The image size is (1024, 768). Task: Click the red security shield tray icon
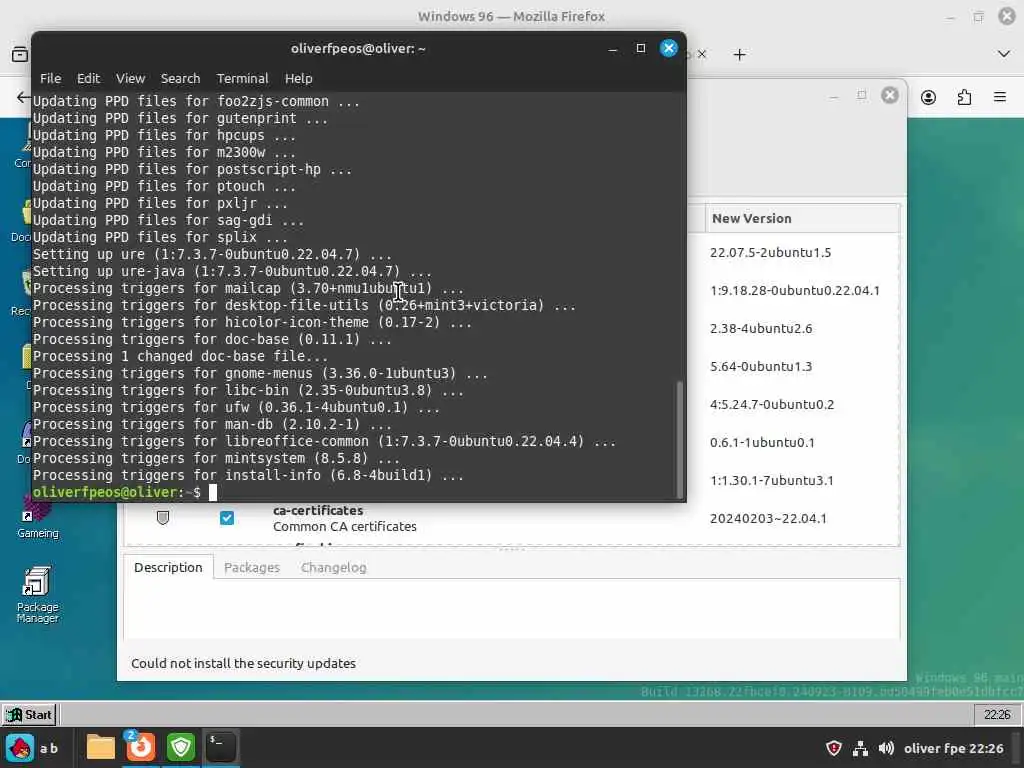[x=834, y=748]
